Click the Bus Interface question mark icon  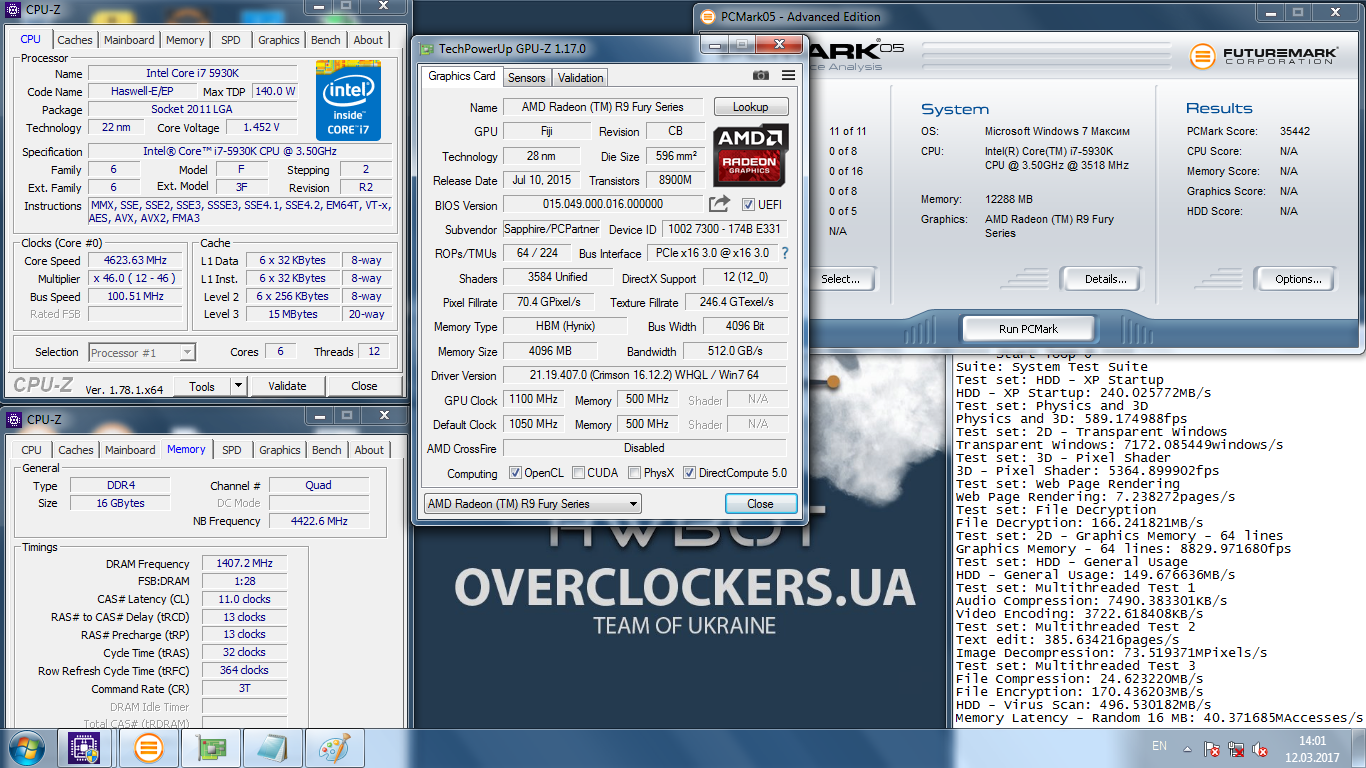click(785, 253)
